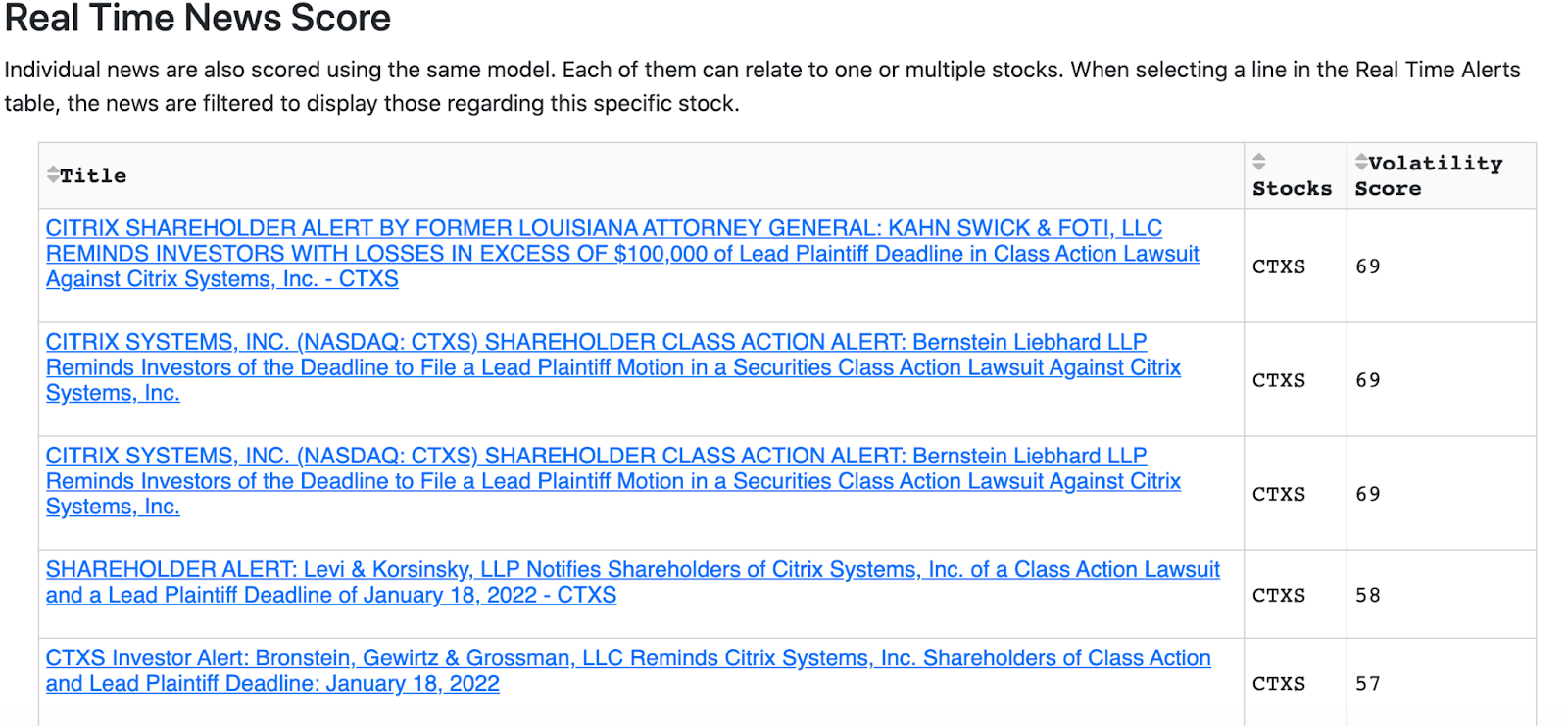Click the Stocks column header label

pyautogui.click(x=1292, y=188)
